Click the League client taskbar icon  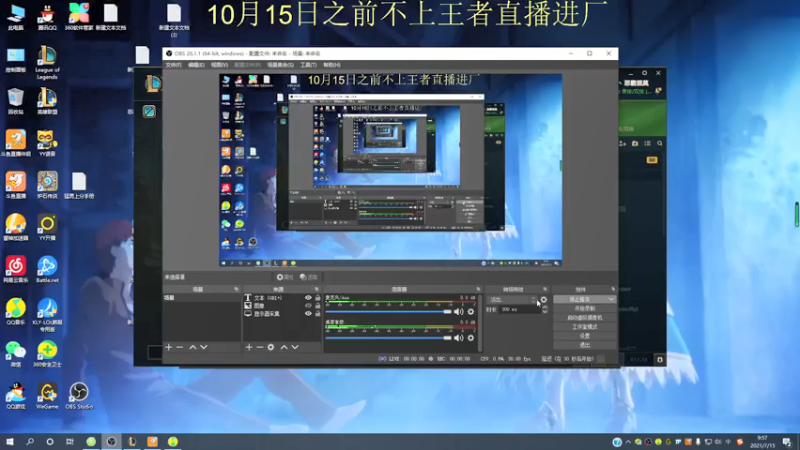[x=132, y=441]
